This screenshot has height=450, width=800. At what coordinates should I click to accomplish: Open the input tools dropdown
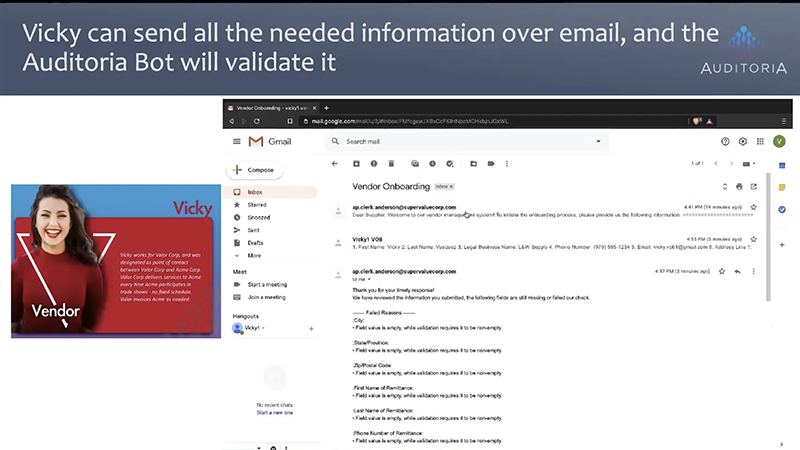tap(749, 164)
